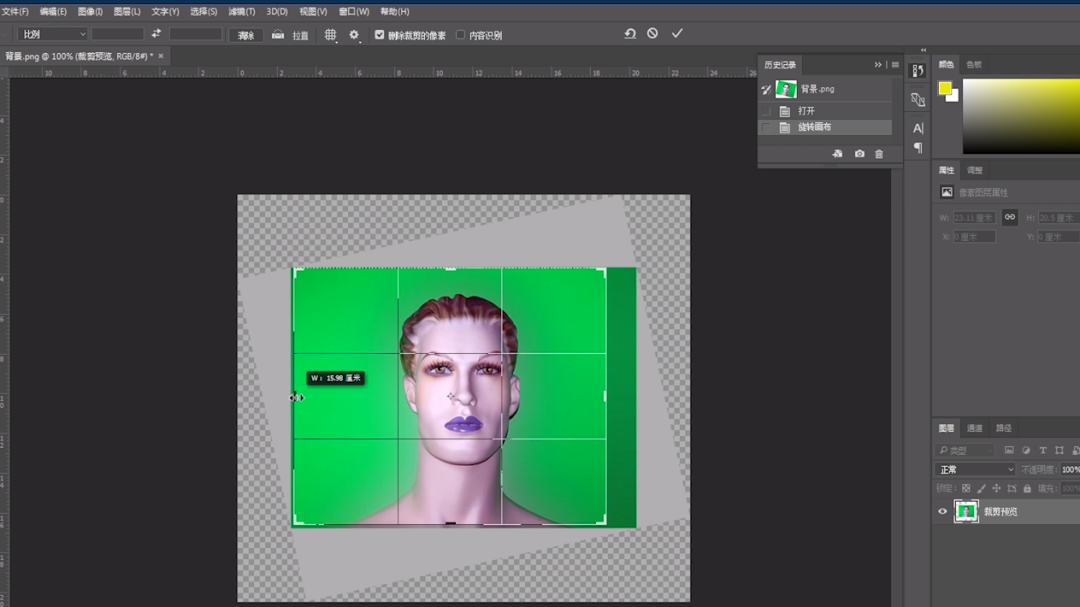This screenshot has width=1080, height=607.
Task: Open 3D(D) menu
Action: click(x=277, y=12)
